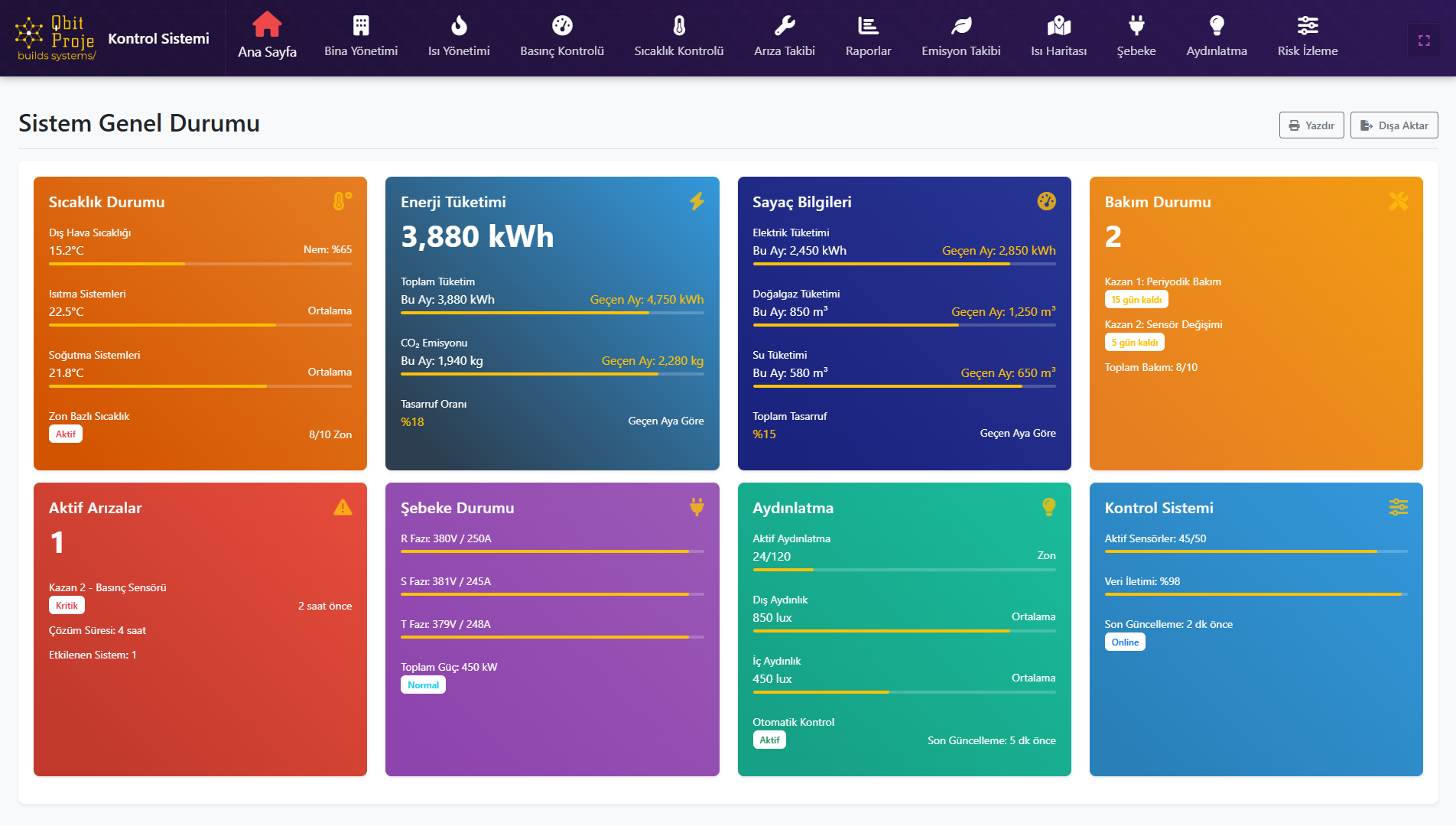Screen dimensions: 1456x826
Task: Toggle fullscreen mode in top bar
Action: pos(1423,41)
